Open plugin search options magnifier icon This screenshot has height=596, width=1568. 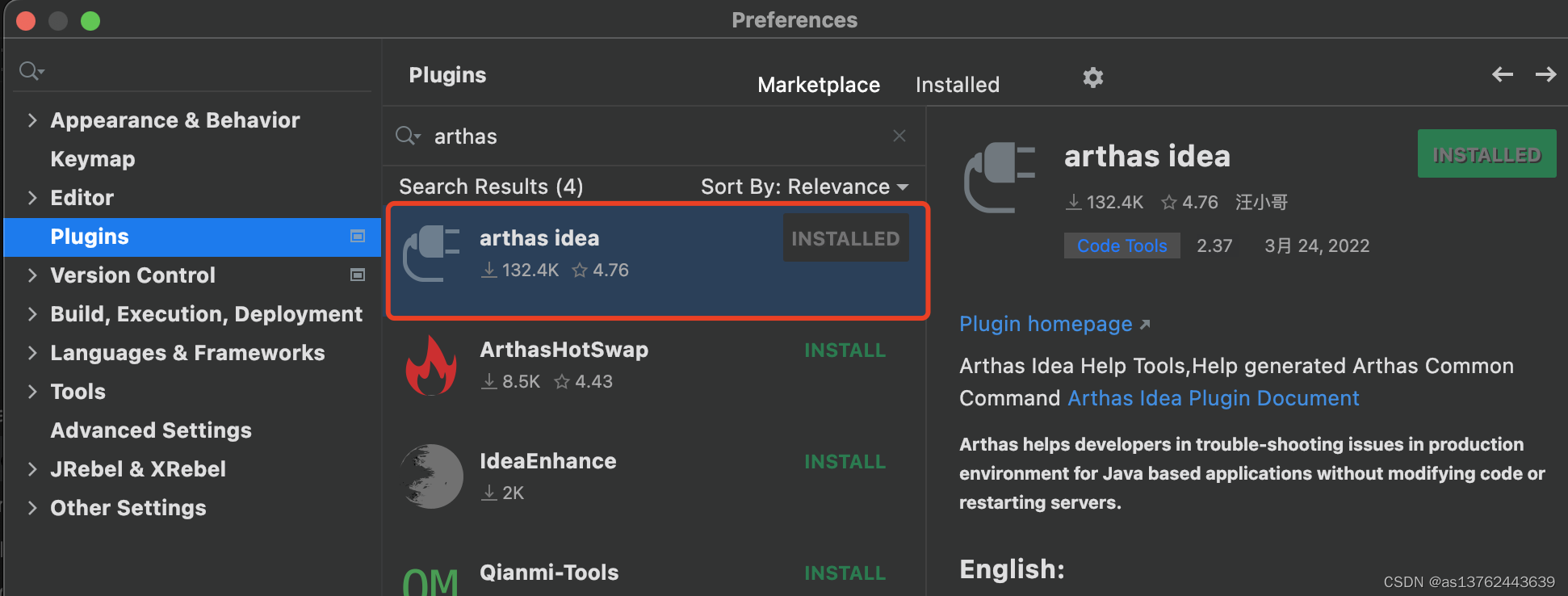(x=408, y=136)
